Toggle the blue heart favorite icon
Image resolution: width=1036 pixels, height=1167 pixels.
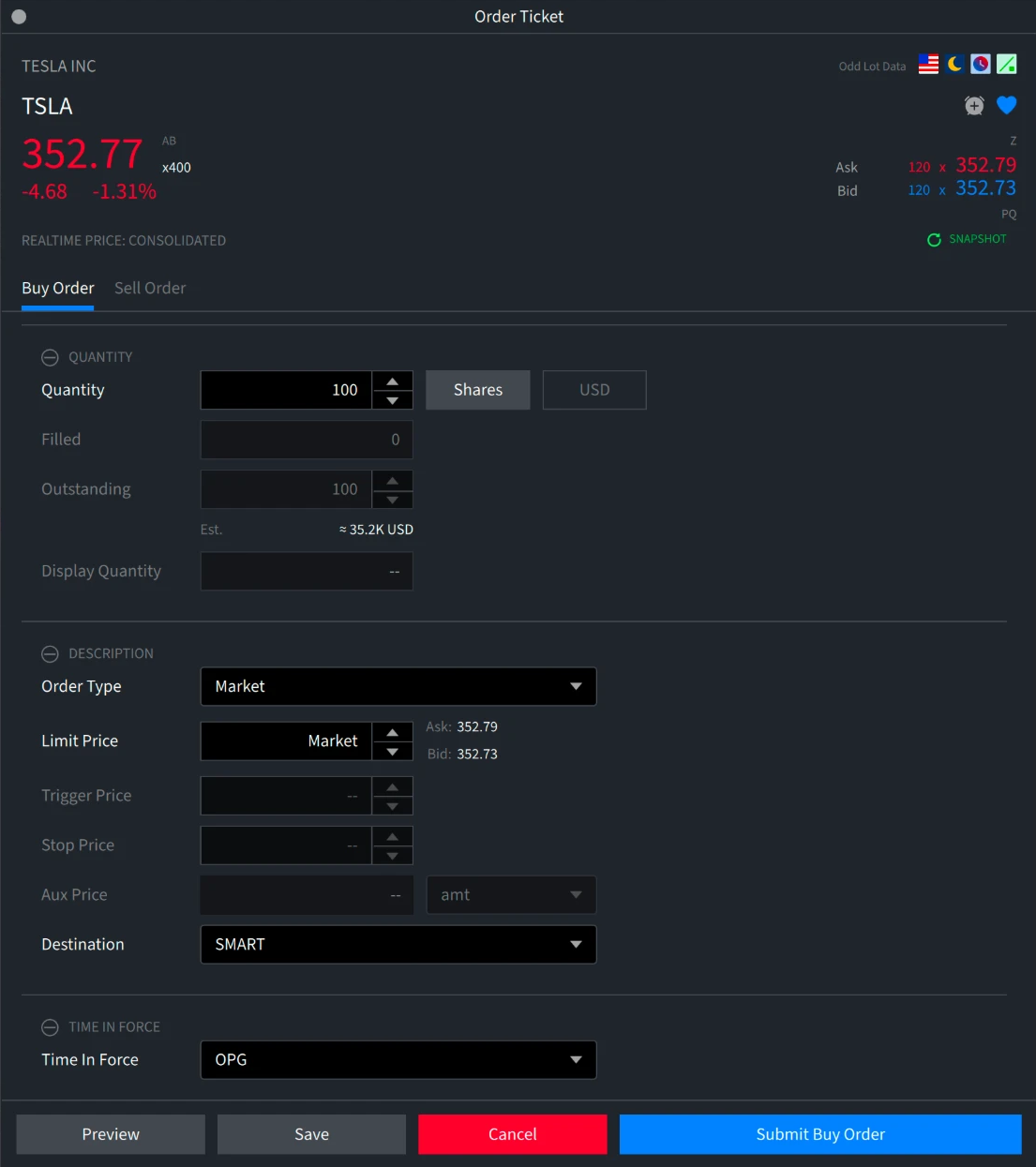pyautogui.click(x=1007, y=105)
